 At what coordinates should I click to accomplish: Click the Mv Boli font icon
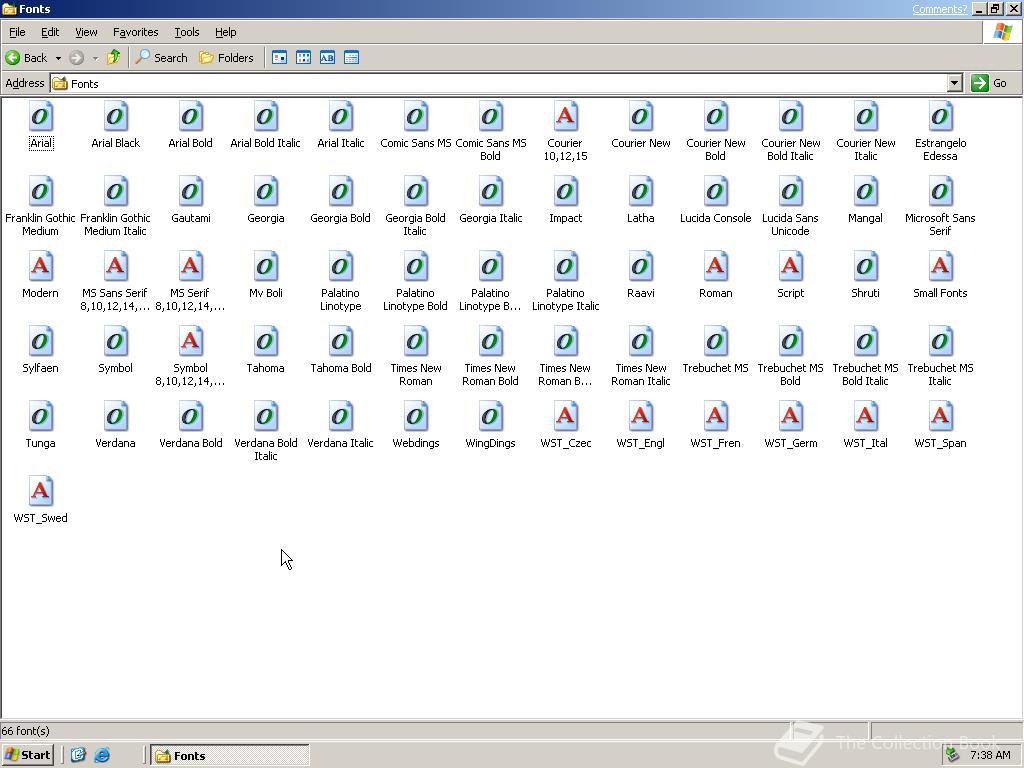click(266, 266)
